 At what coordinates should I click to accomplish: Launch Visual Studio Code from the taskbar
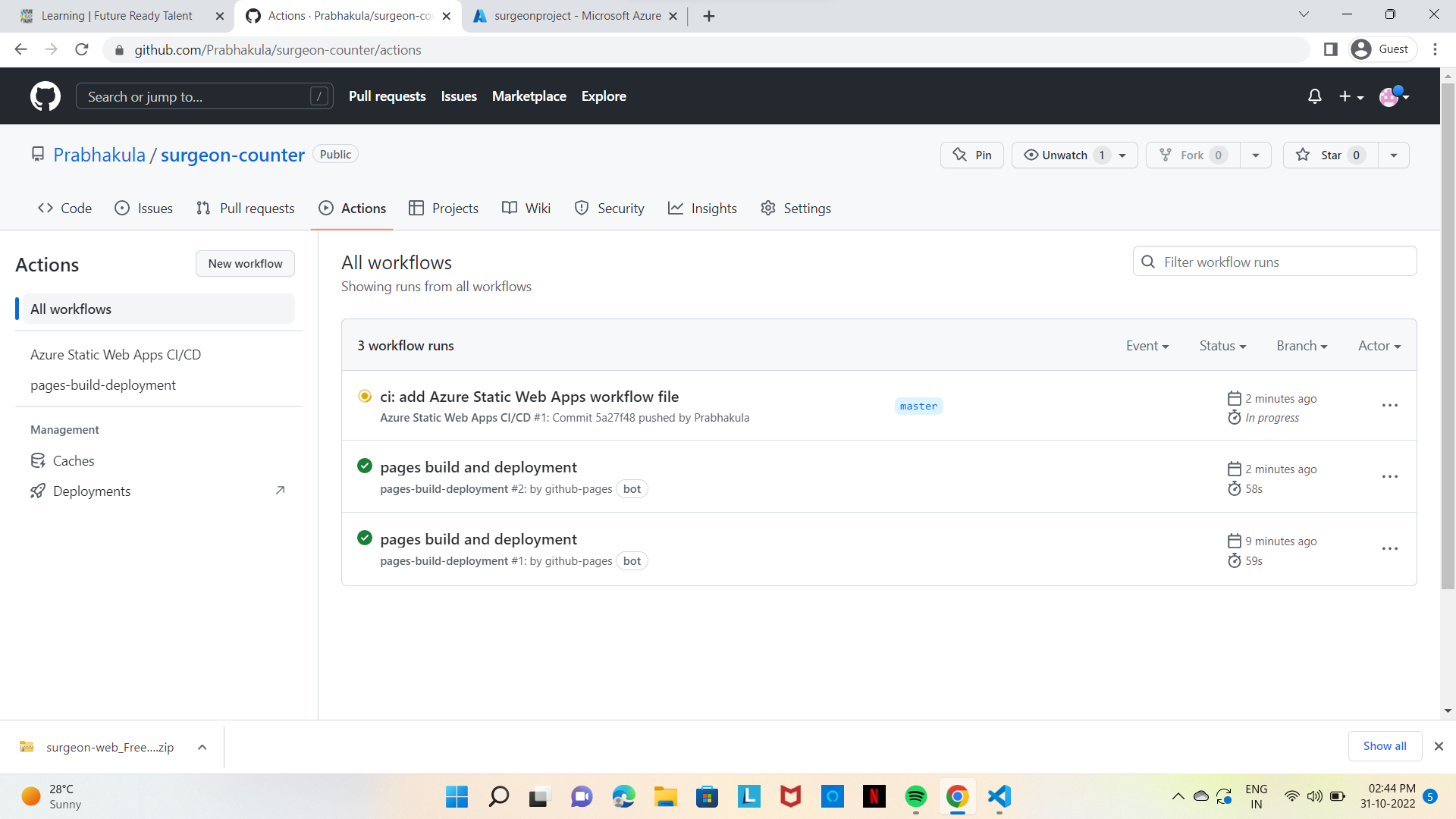[x=999, y=796]
